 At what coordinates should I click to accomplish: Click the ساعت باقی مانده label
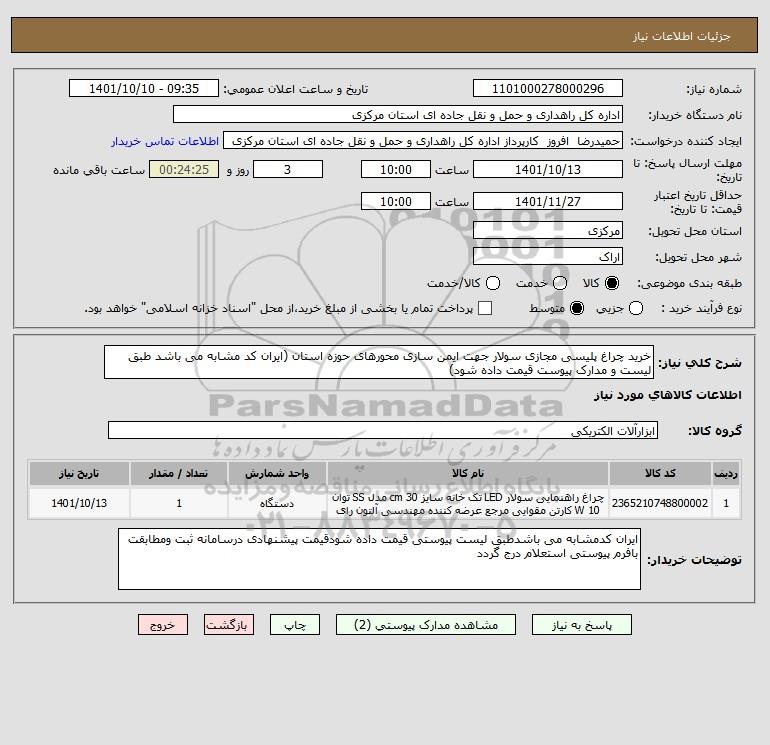(99, 170)
